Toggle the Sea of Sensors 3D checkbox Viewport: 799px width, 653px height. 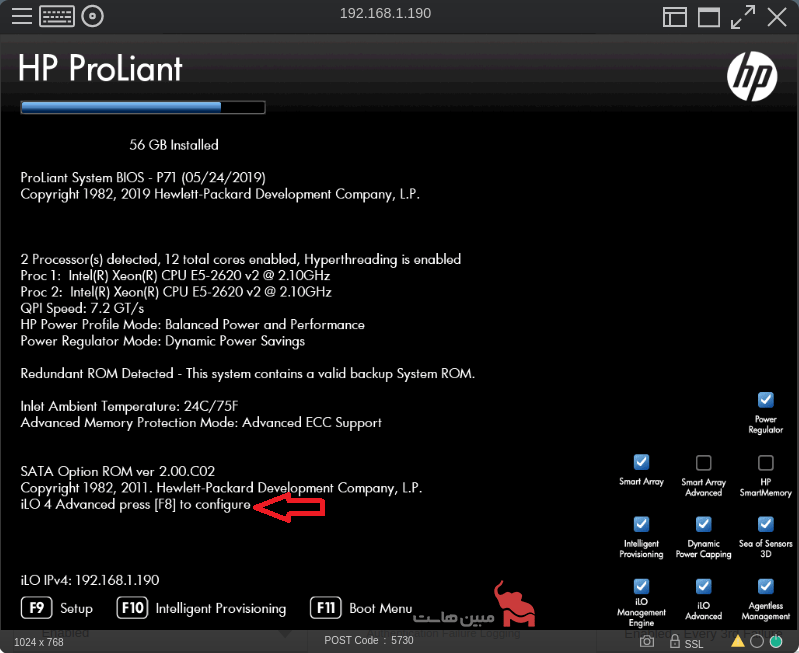[765, 524]
